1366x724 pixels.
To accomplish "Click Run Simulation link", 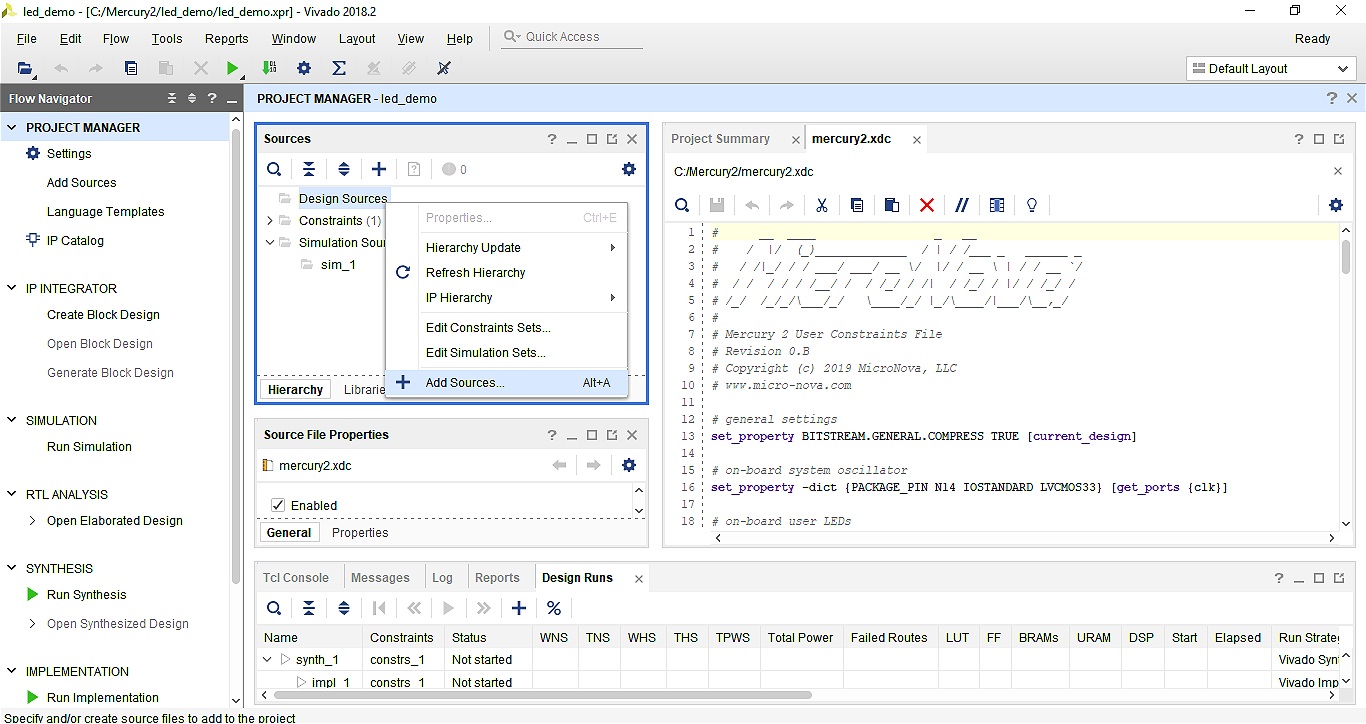I will point(89,446).
